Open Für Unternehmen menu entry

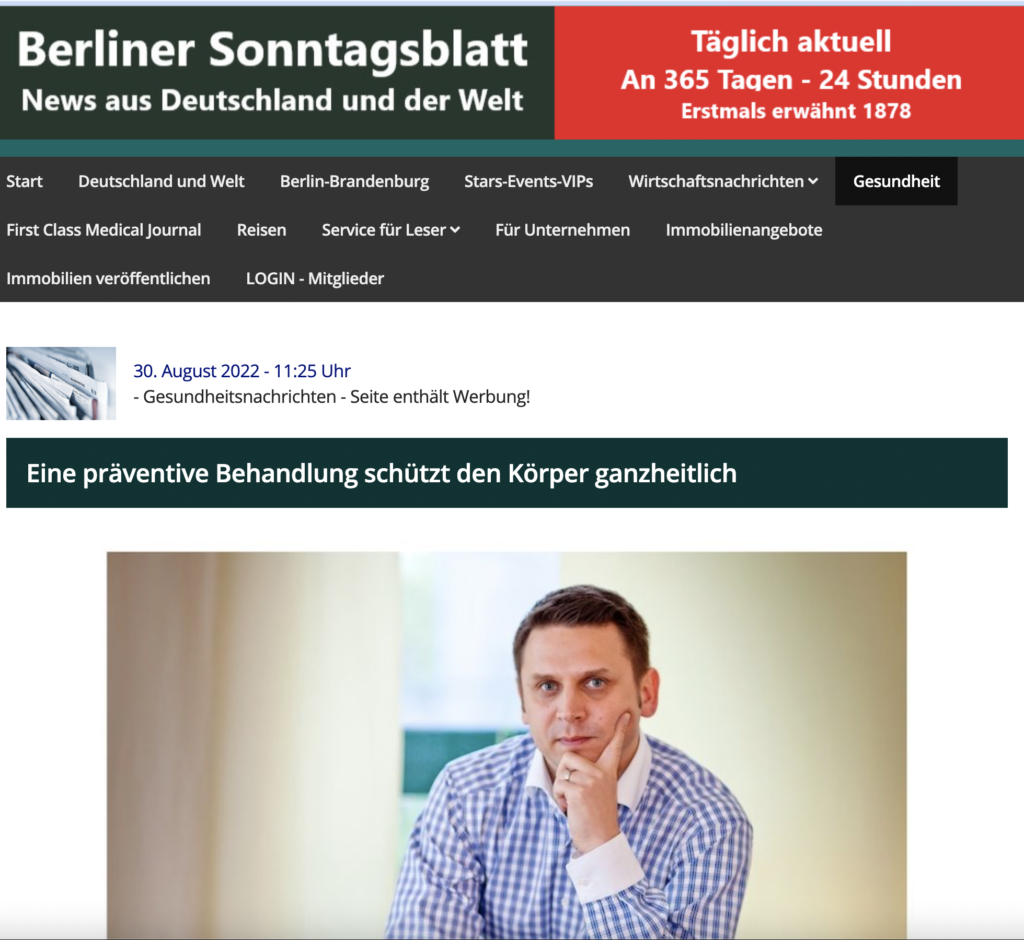coord(562,230)
